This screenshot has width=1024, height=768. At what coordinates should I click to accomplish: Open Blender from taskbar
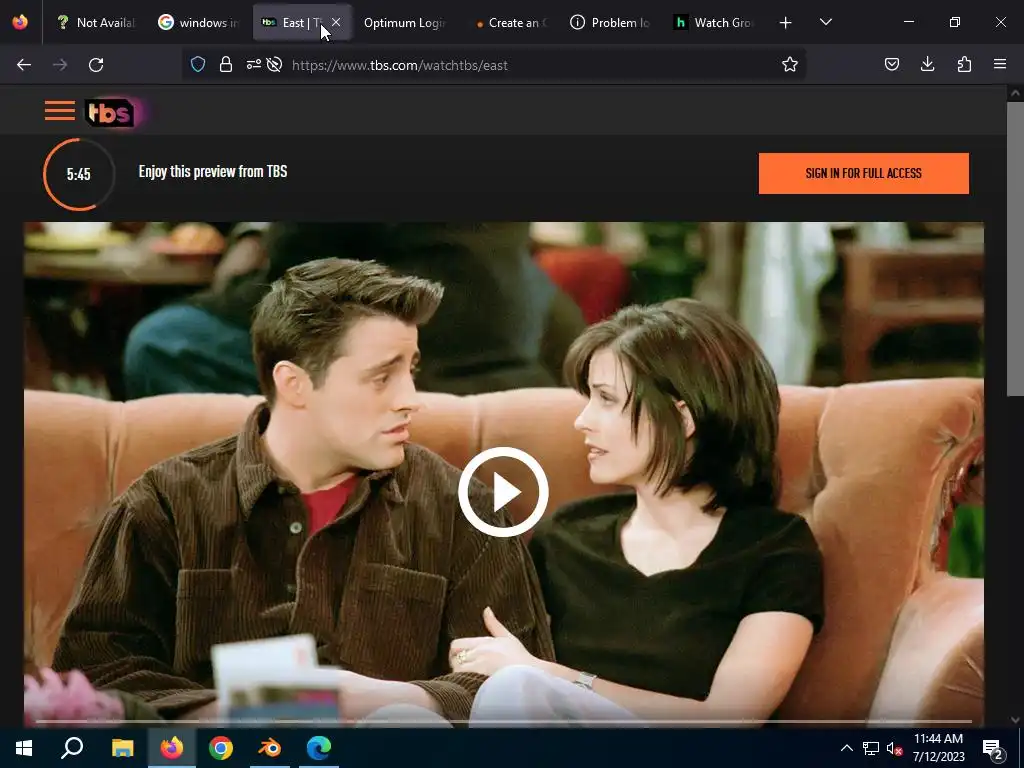point(270,748)
